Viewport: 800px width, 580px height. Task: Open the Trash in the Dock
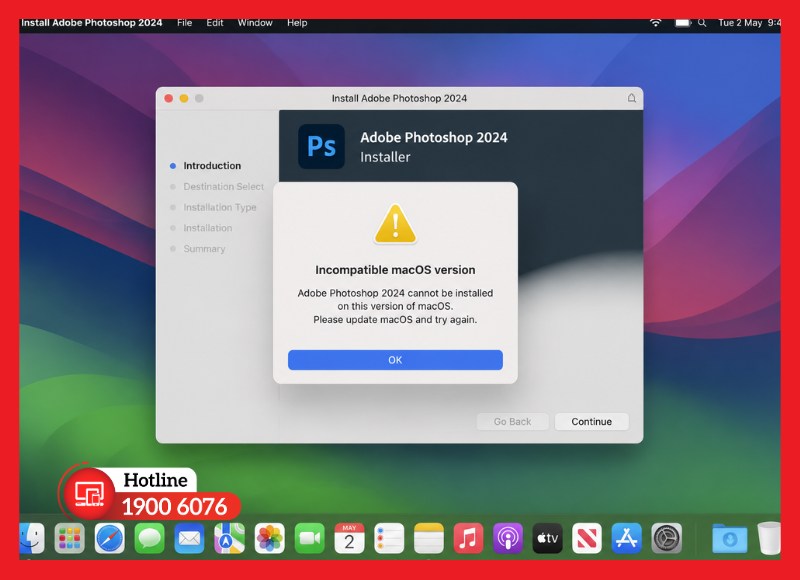point(769,538)
